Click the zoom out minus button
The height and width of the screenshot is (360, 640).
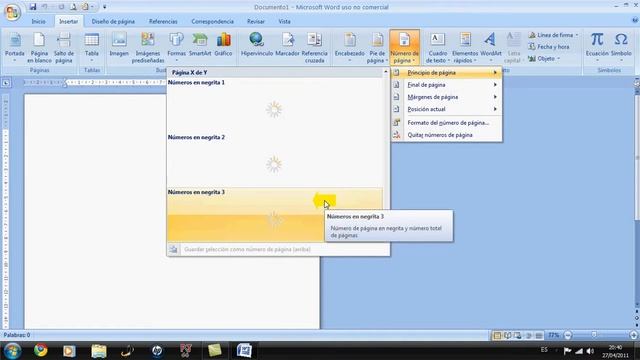click(x=568, y=335)
